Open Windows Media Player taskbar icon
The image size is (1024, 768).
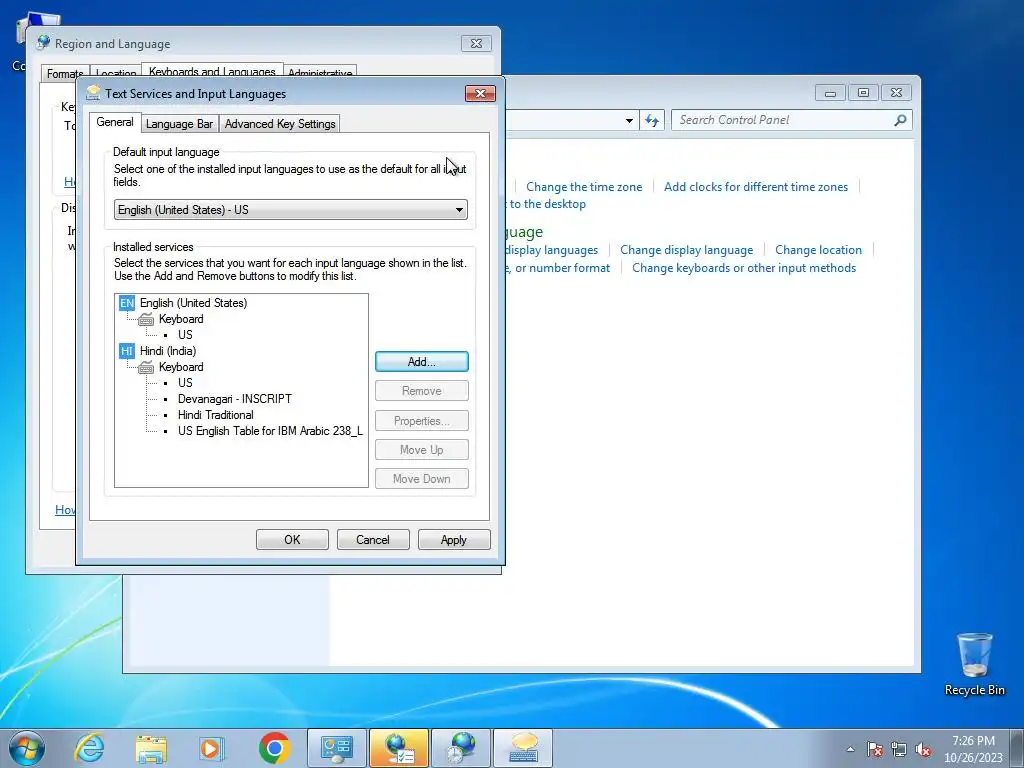(212, 748)
